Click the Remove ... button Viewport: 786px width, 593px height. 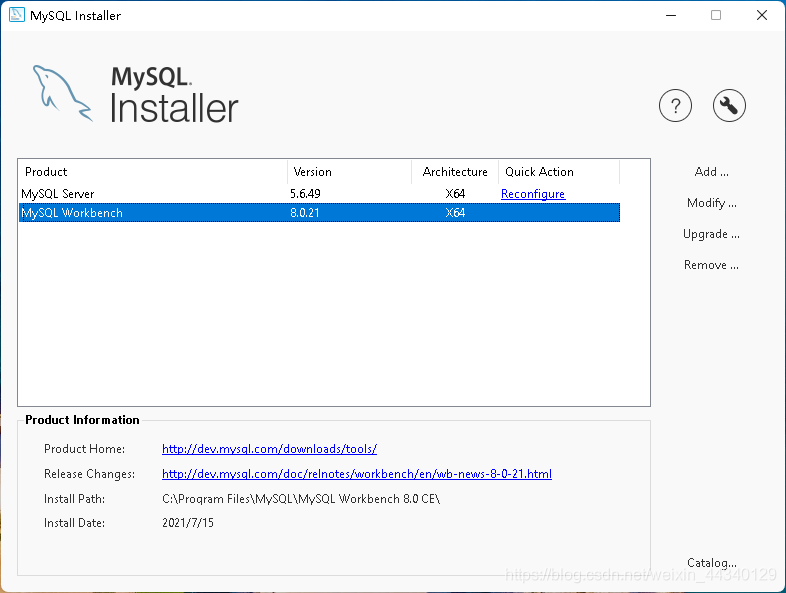711,265
